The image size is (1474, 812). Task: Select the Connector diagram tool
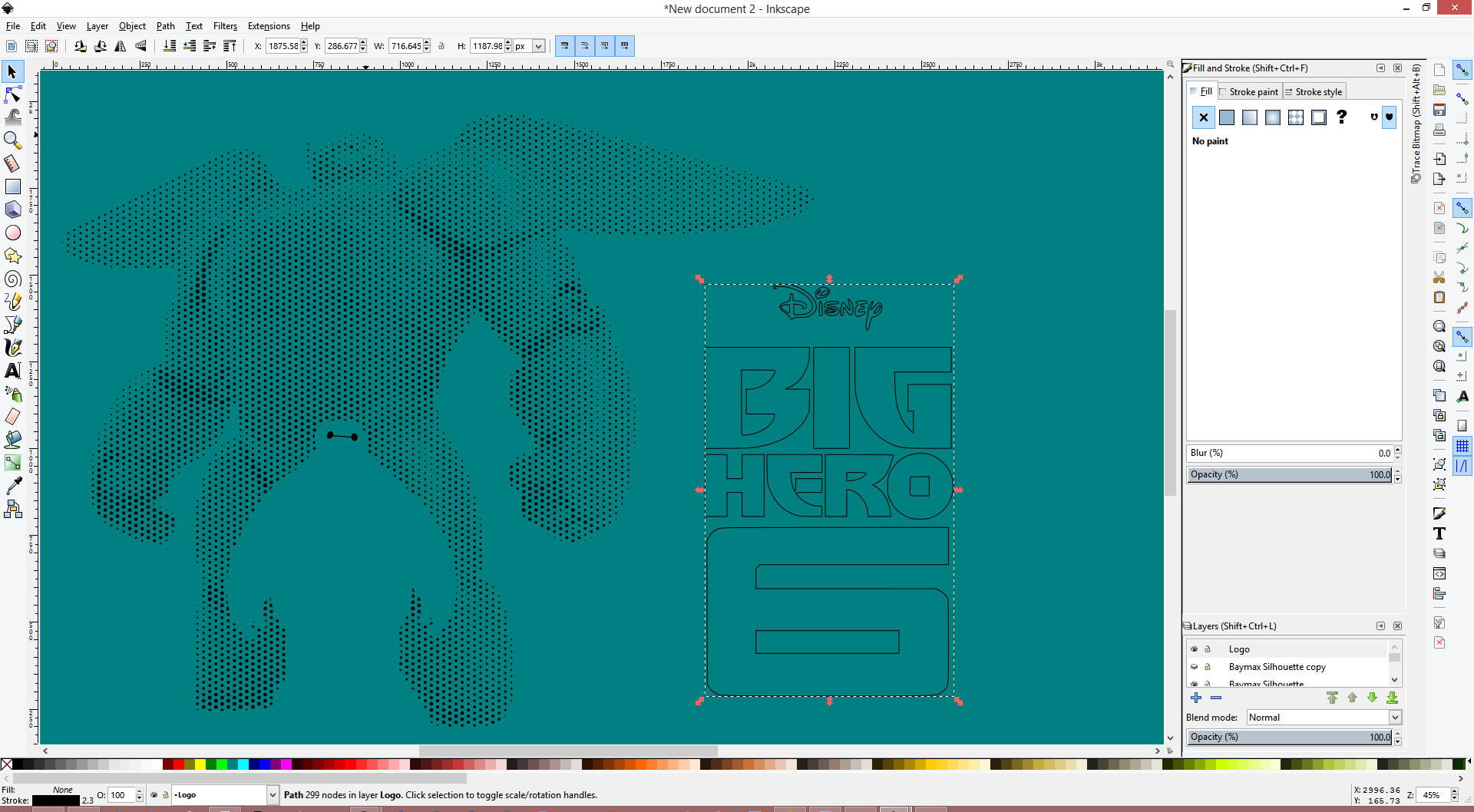coord(12,509)
